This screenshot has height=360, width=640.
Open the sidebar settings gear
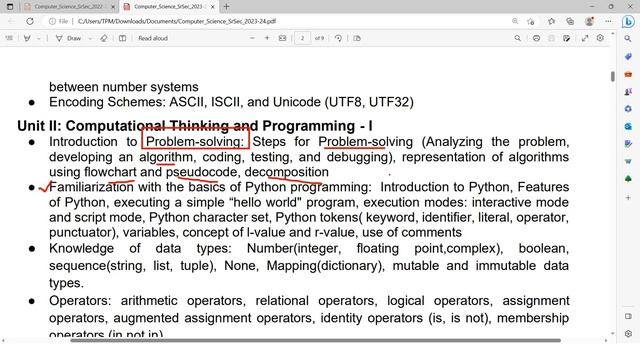[628, 333]
